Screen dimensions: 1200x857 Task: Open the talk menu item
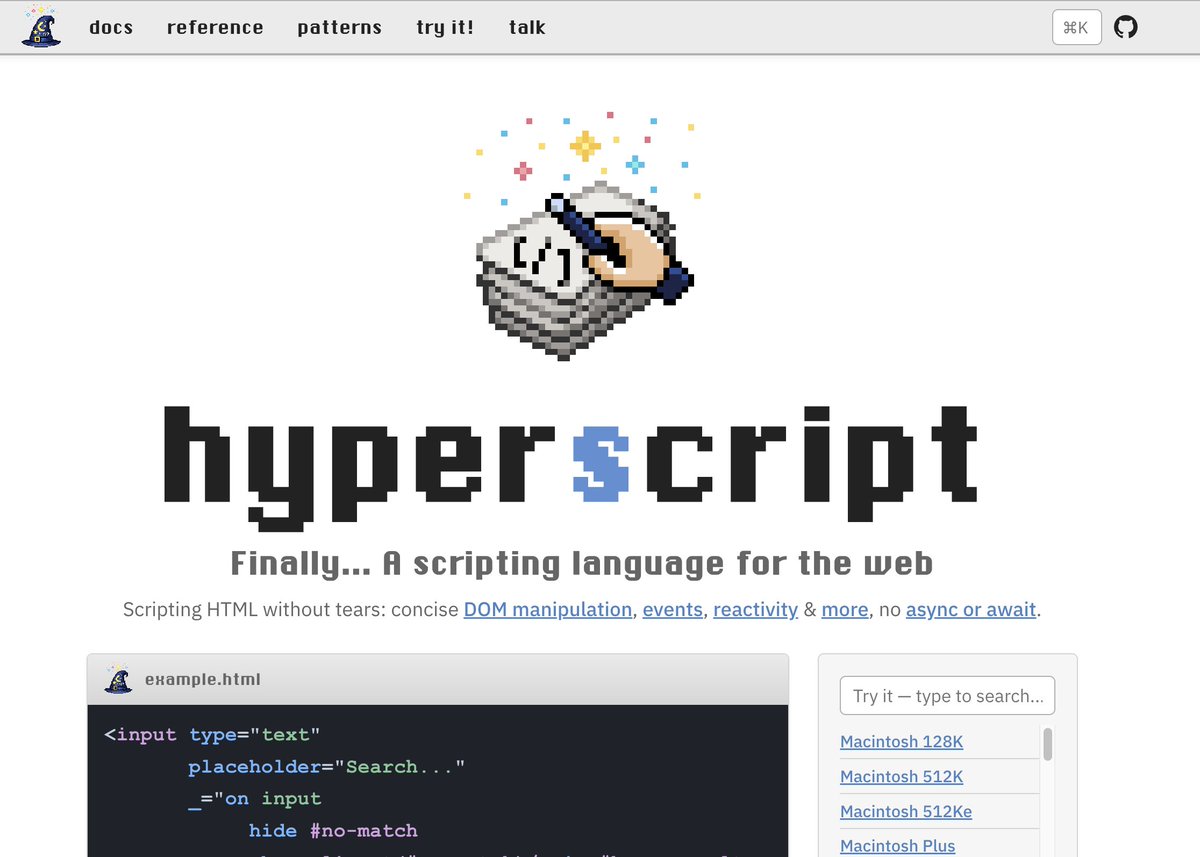point(527,27)
